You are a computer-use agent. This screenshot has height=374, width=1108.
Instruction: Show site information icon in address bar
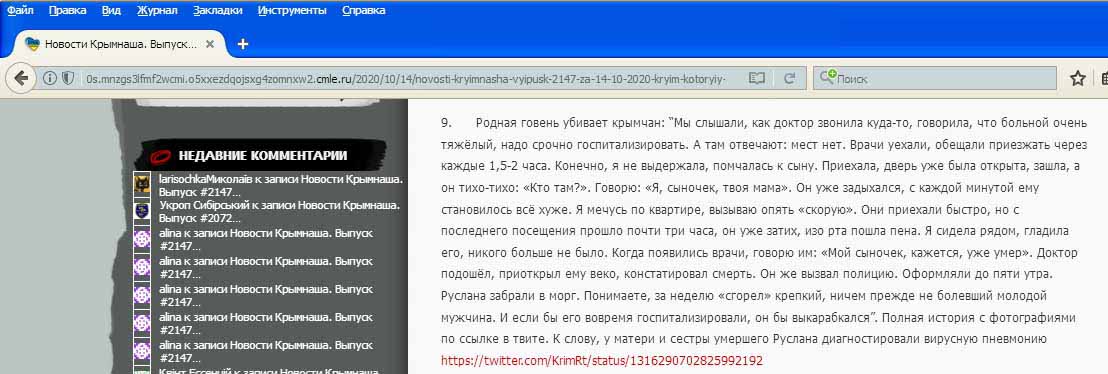coord(49,78)
